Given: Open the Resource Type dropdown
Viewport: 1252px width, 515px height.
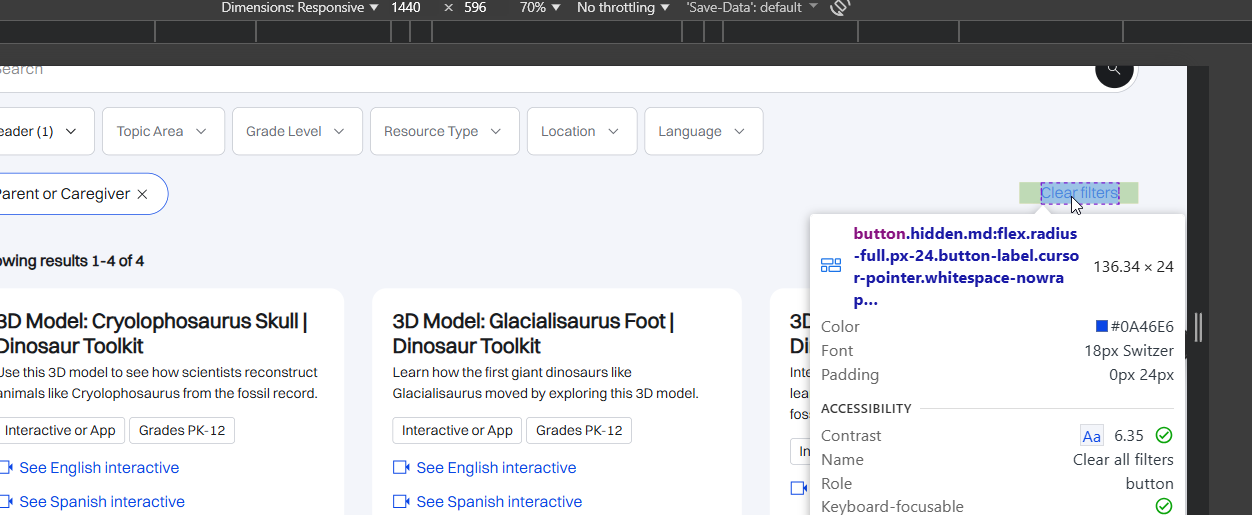Looking at the screenshot, I should click(444, 131).
